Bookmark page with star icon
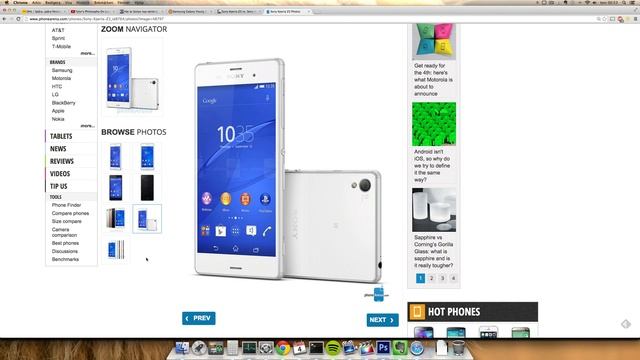 pyautogui.click(x=604, y=19)
